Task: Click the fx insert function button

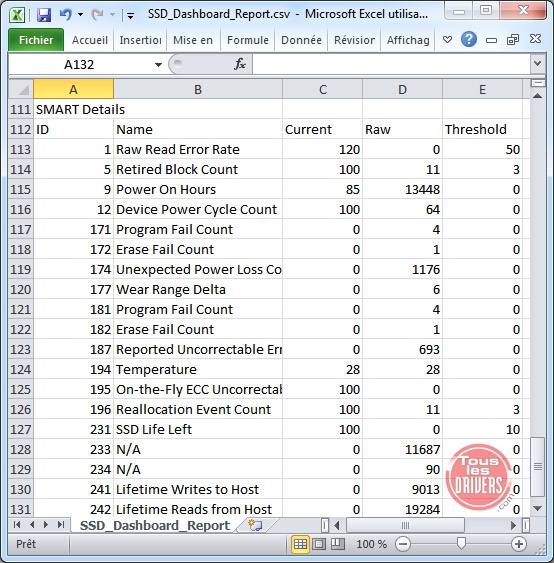Action: click(239, 64)
